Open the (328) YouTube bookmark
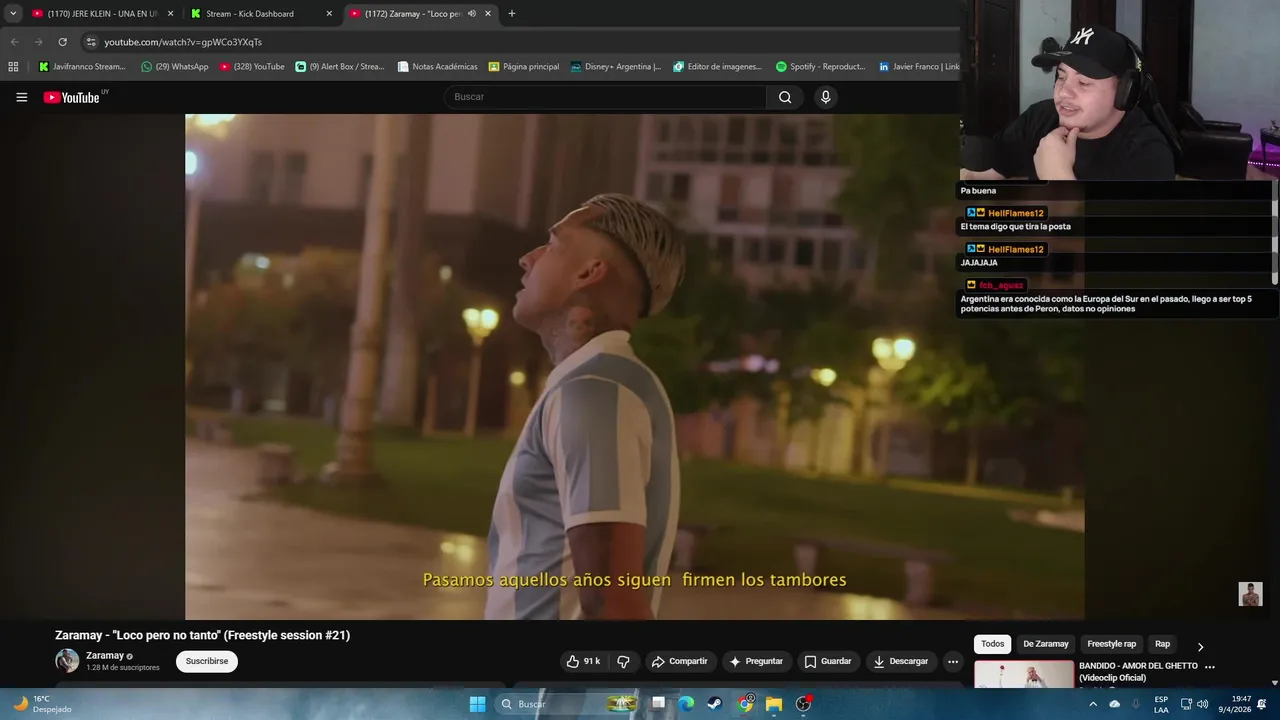 click(x=252, y=67)
